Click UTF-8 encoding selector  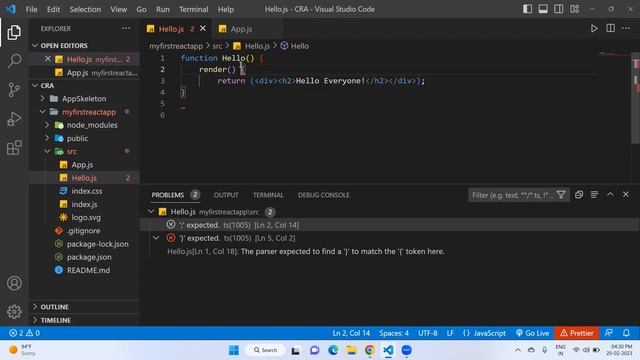[x=427, y=333]
